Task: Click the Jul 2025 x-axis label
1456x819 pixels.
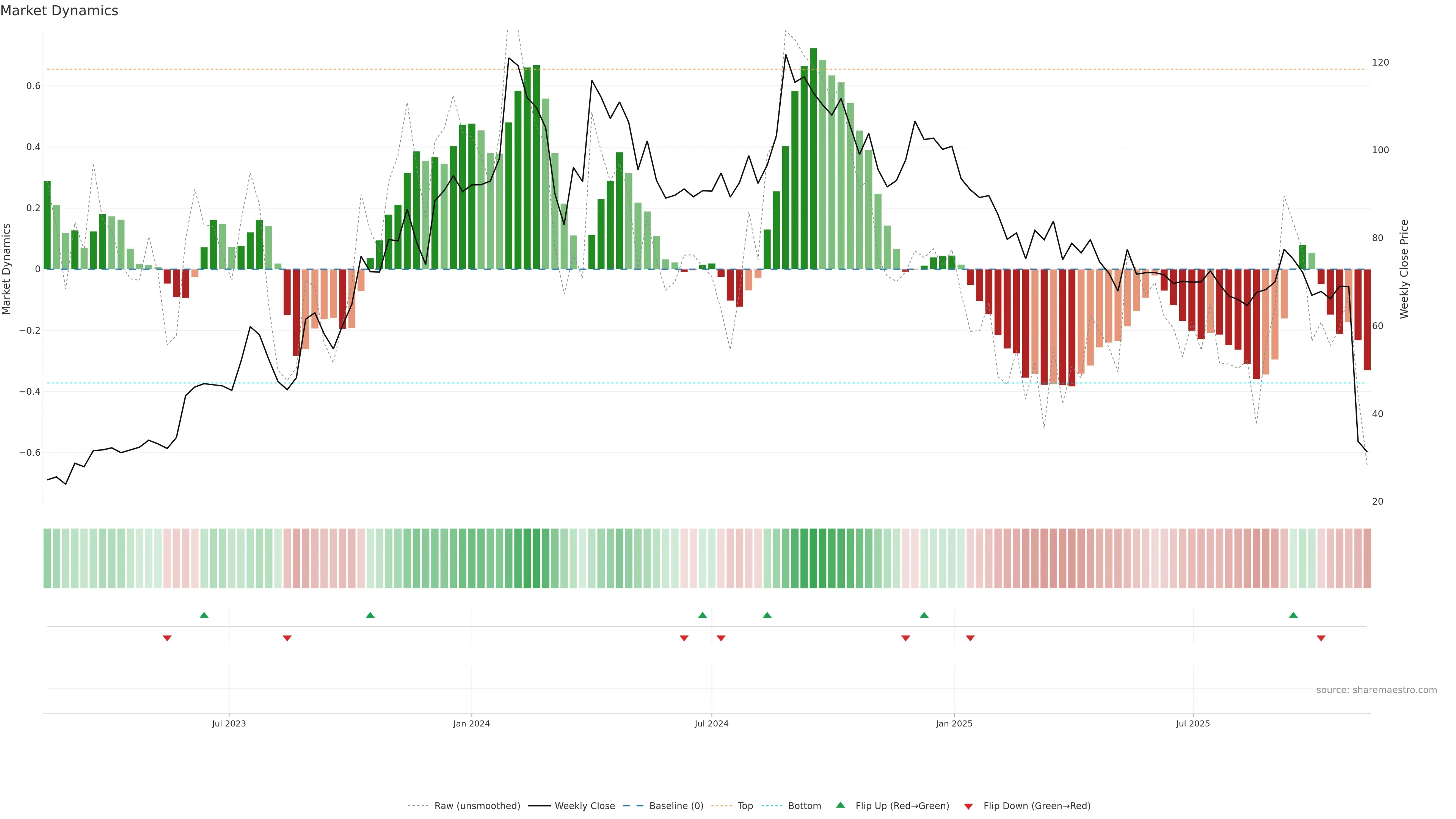Action: (1192, 723)
